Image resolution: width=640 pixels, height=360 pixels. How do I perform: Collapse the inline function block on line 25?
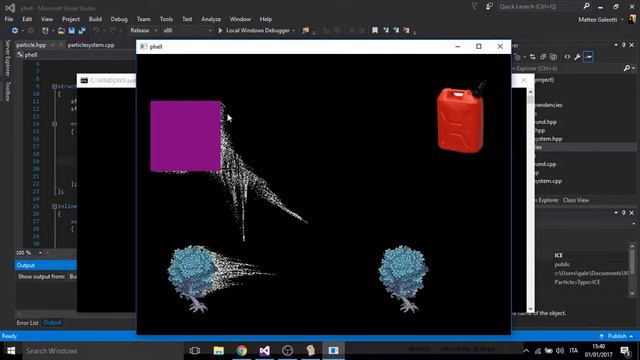pyautogui.click(x=54, y=207)
